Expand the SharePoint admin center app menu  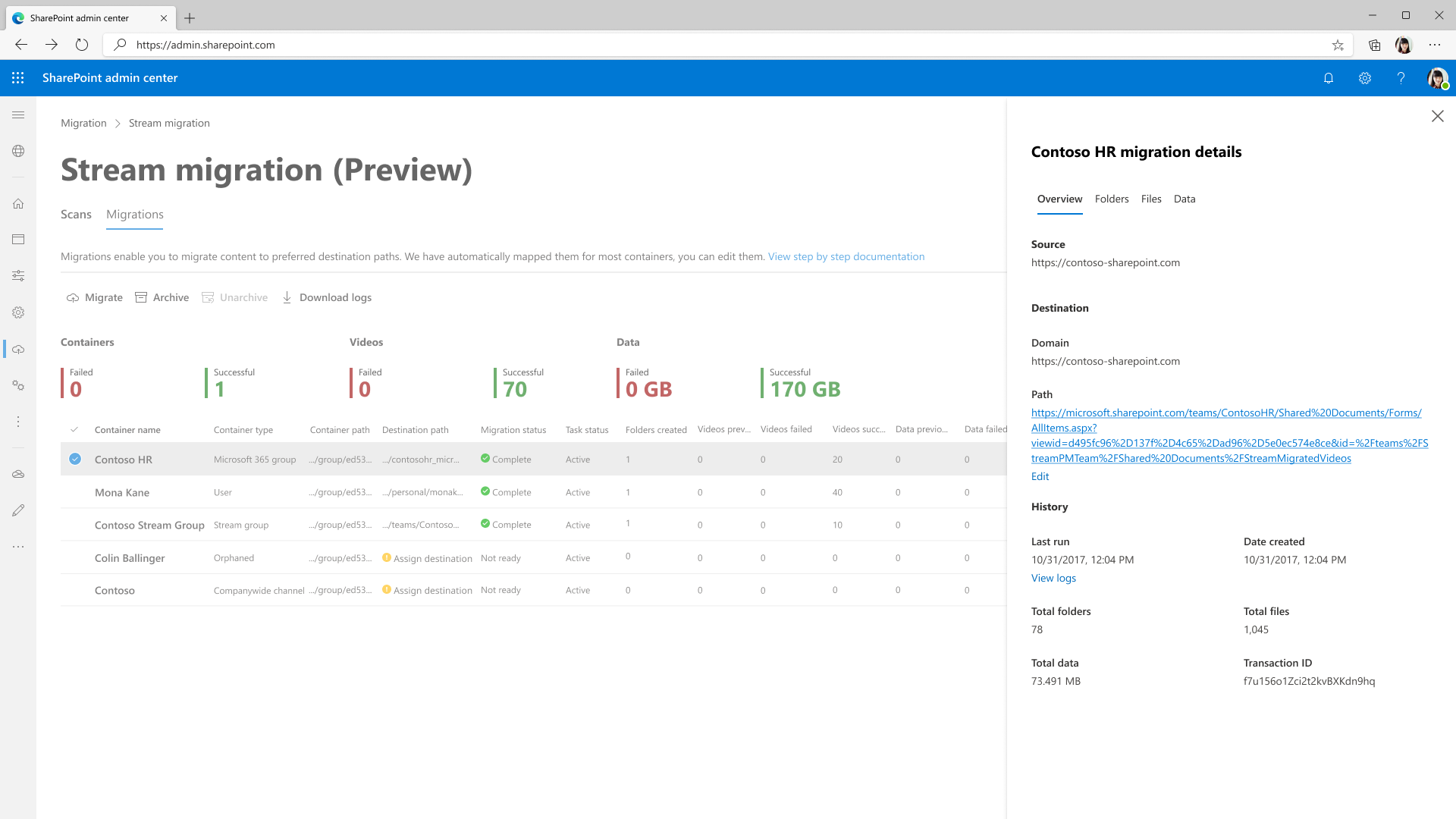pyautogui.click(x=18, y=78)
